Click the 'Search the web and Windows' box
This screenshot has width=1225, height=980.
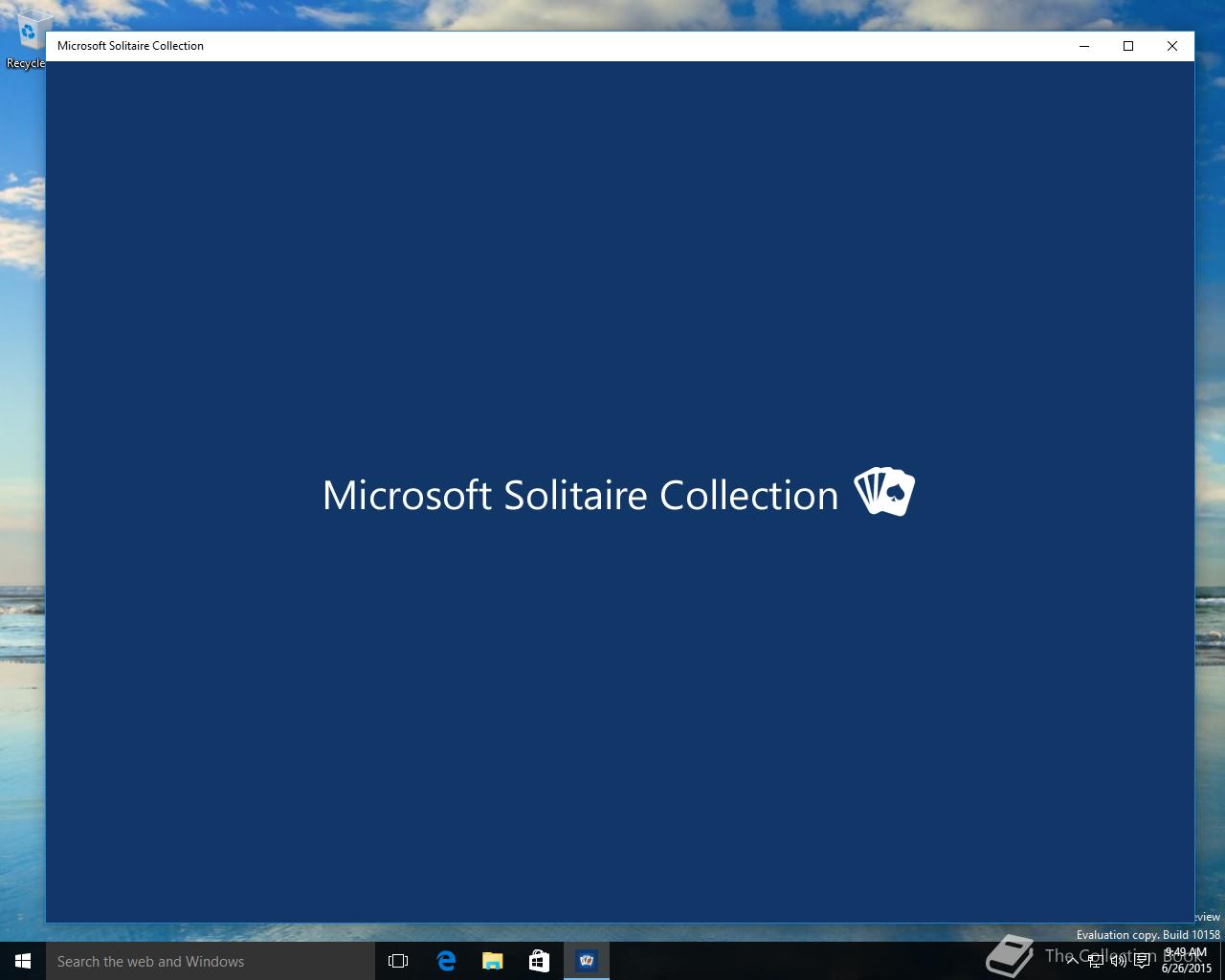[211, 961]
